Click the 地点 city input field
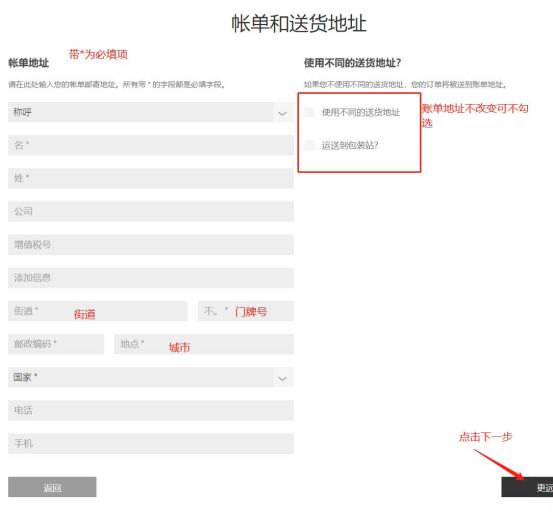Viewport: 553px width, 516px height. [x=204, y=344]
